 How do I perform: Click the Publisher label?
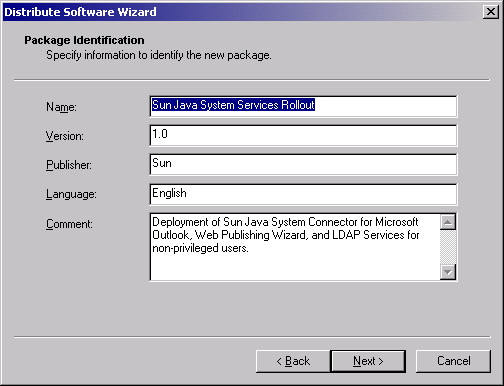(69, 165)
